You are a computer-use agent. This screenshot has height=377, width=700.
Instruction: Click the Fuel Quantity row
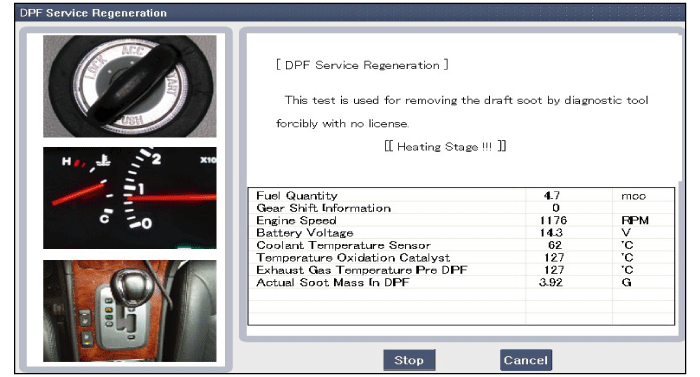pos(461,196)
